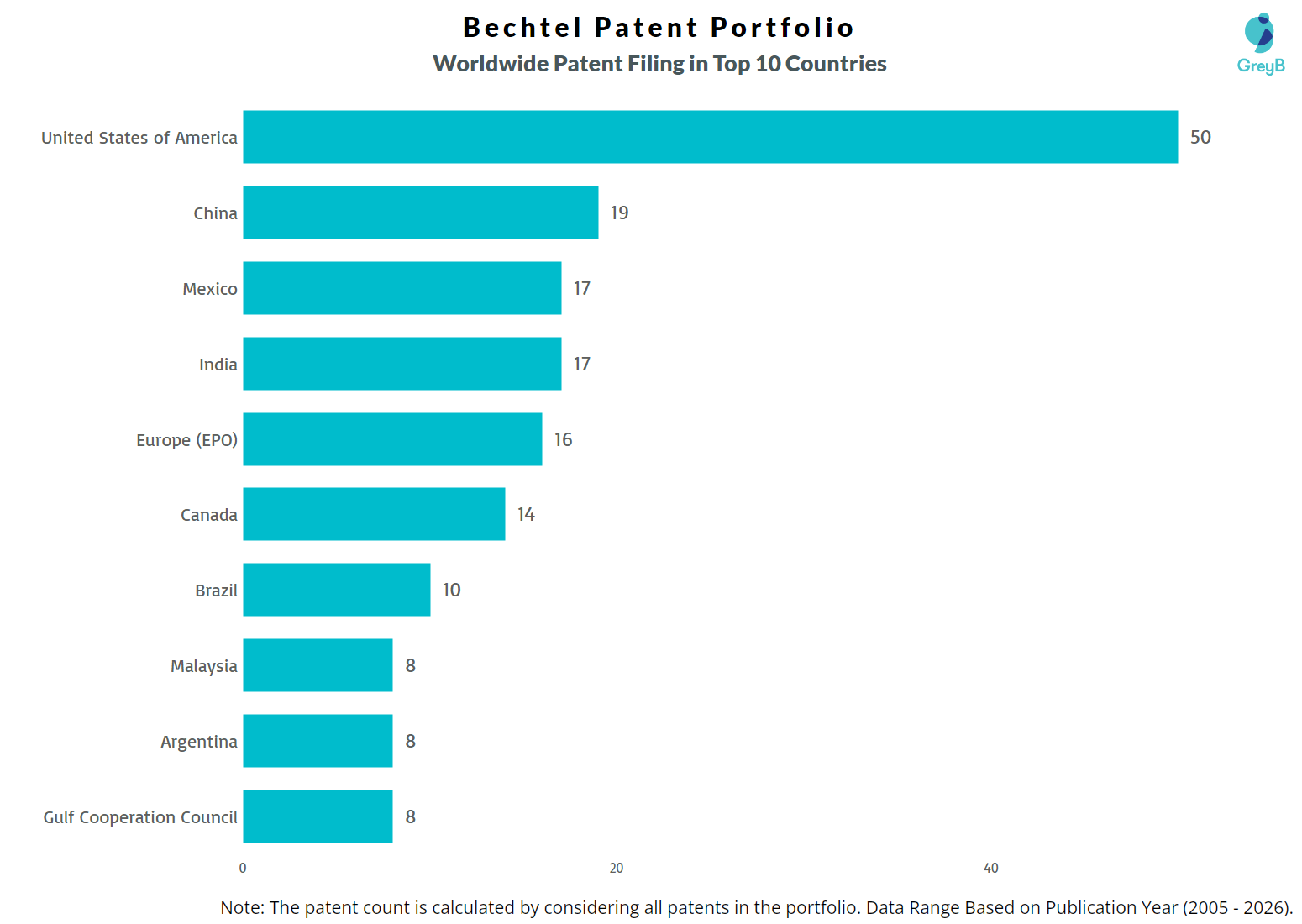Click the Europe (EPO) bar
Screen dimensions: 1302x924
coord(392,439)
